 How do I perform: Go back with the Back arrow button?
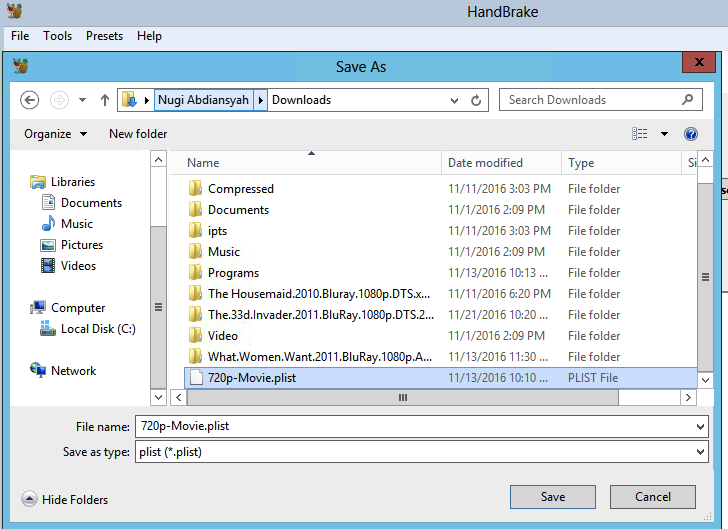[29, 100]
